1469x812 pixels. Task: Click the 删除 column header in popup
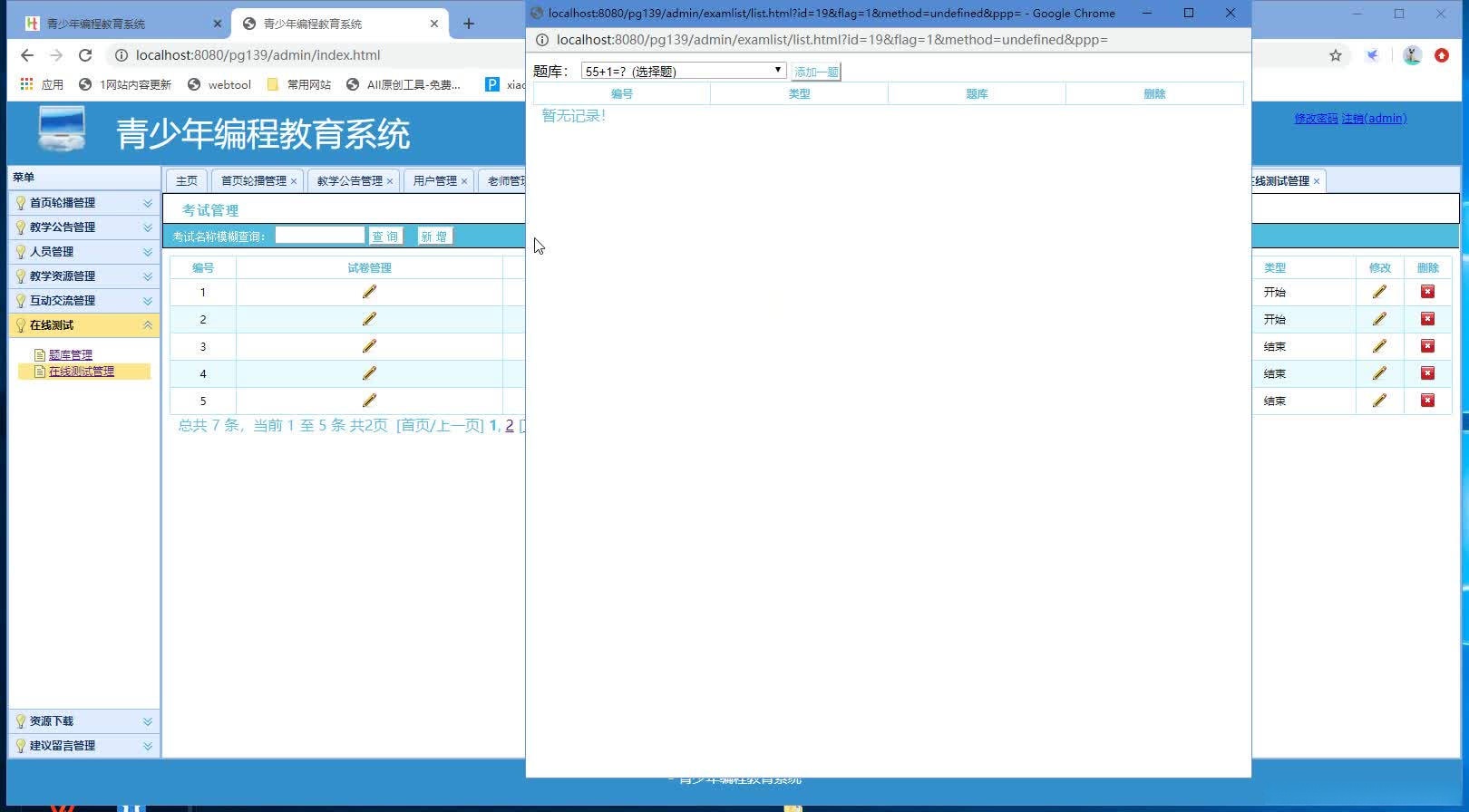pos(1154,94)
